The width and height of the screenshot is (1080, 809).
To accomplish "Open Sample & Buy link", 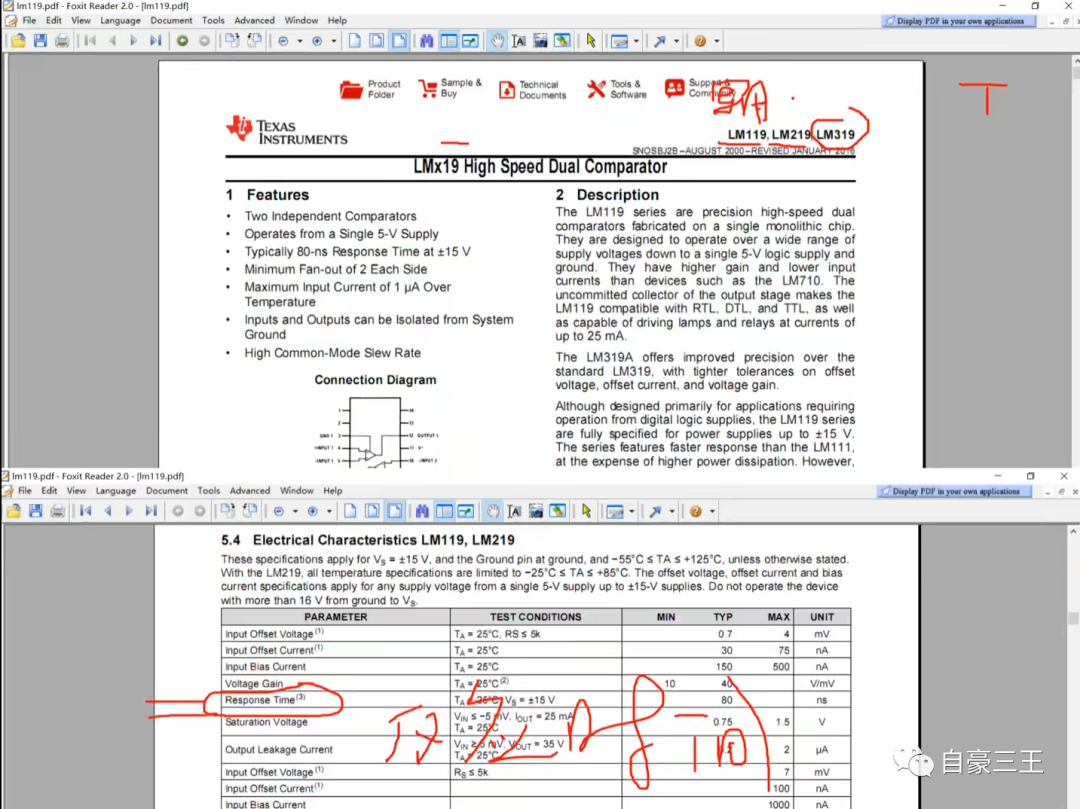I will tap(450, 88).
